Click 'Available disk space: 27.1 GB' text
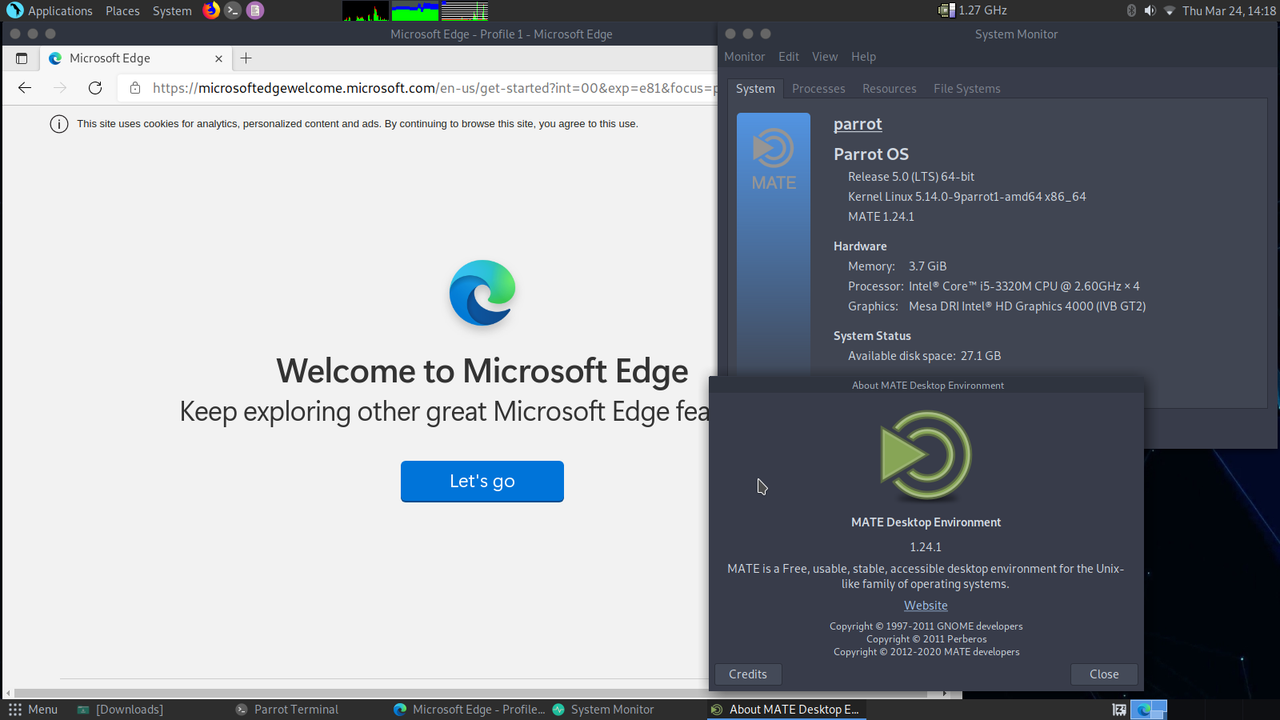 point(924,356)
